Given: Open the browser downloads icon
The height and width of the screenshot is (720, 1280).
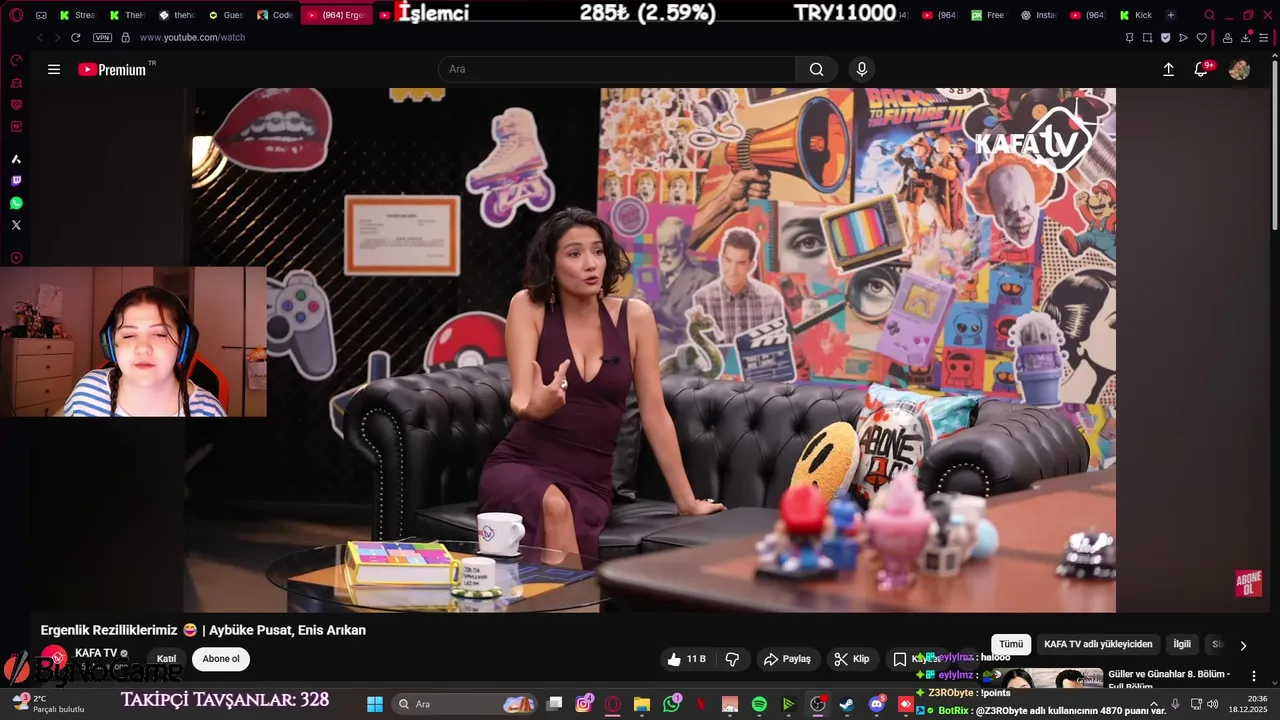Looking at the screenshot, I should [x=1247, y=37].
